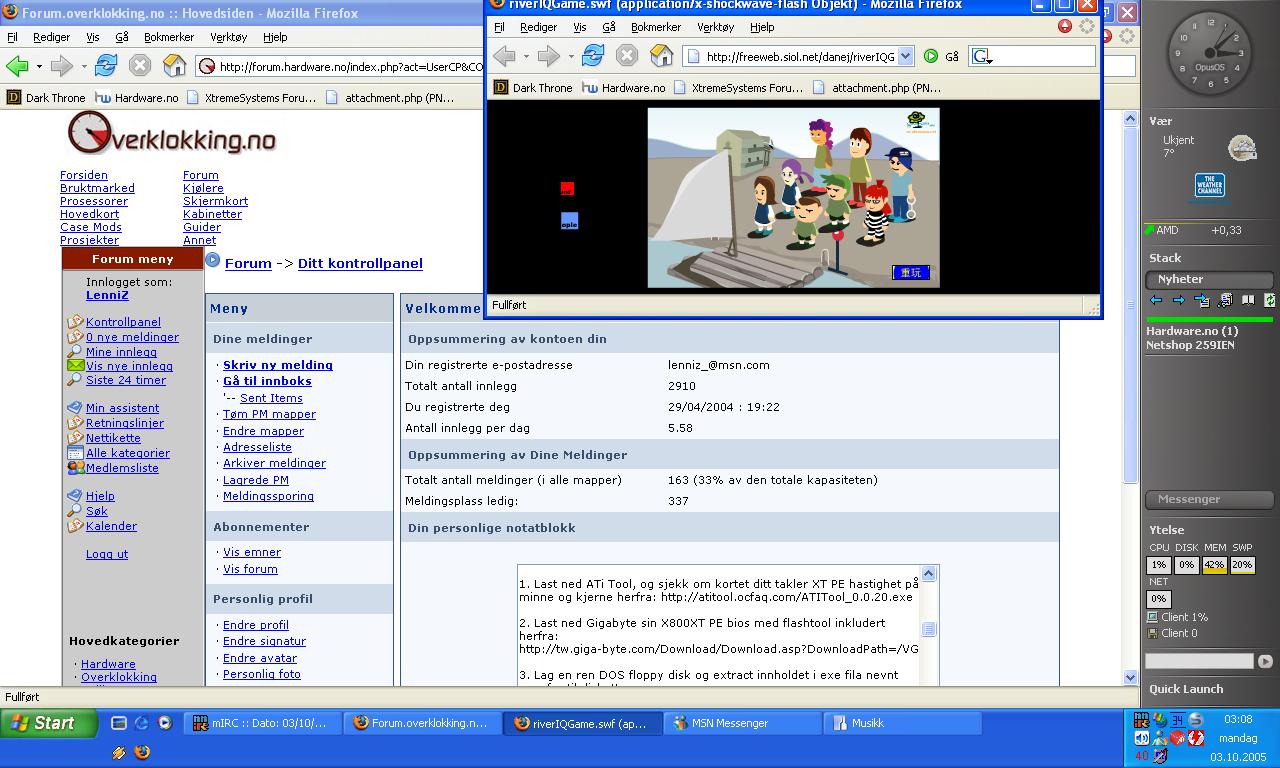Click sidebar search input field
1280x768 pixels.
(1199, 661)
